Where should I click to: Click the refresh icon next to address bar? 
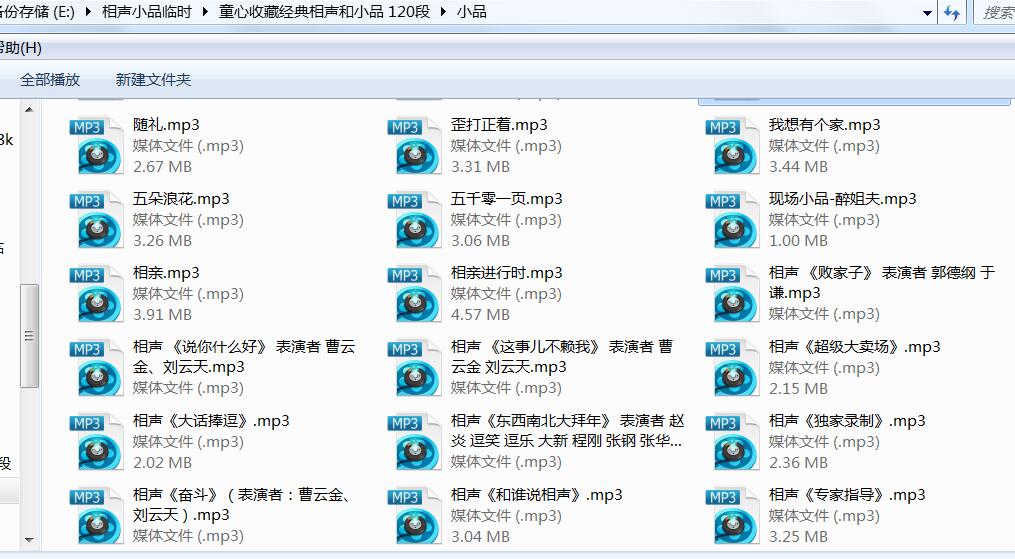(x=952, y=12)
